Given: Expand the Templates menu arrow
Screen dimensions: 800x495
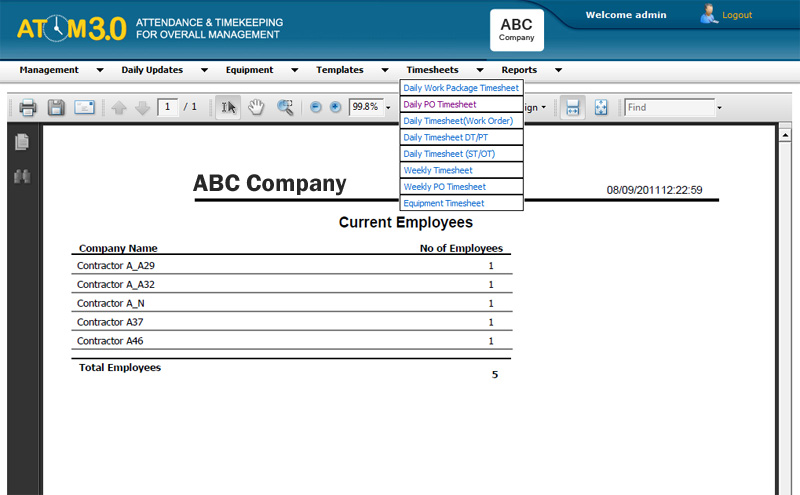Looking at the screenshot, I should 385,70.
